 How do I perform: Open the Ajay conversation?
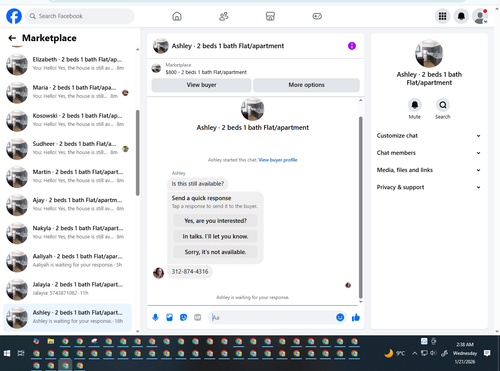click(67, 204)
